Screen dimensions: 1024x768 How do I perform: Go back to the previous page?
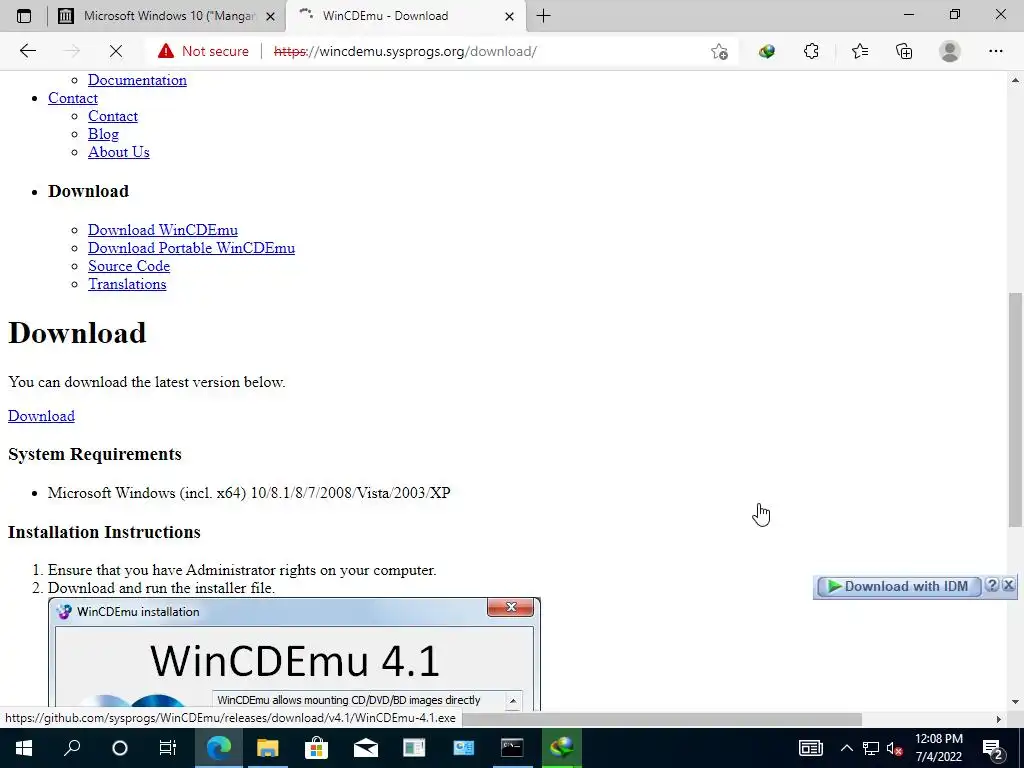[x=27, y=51]
